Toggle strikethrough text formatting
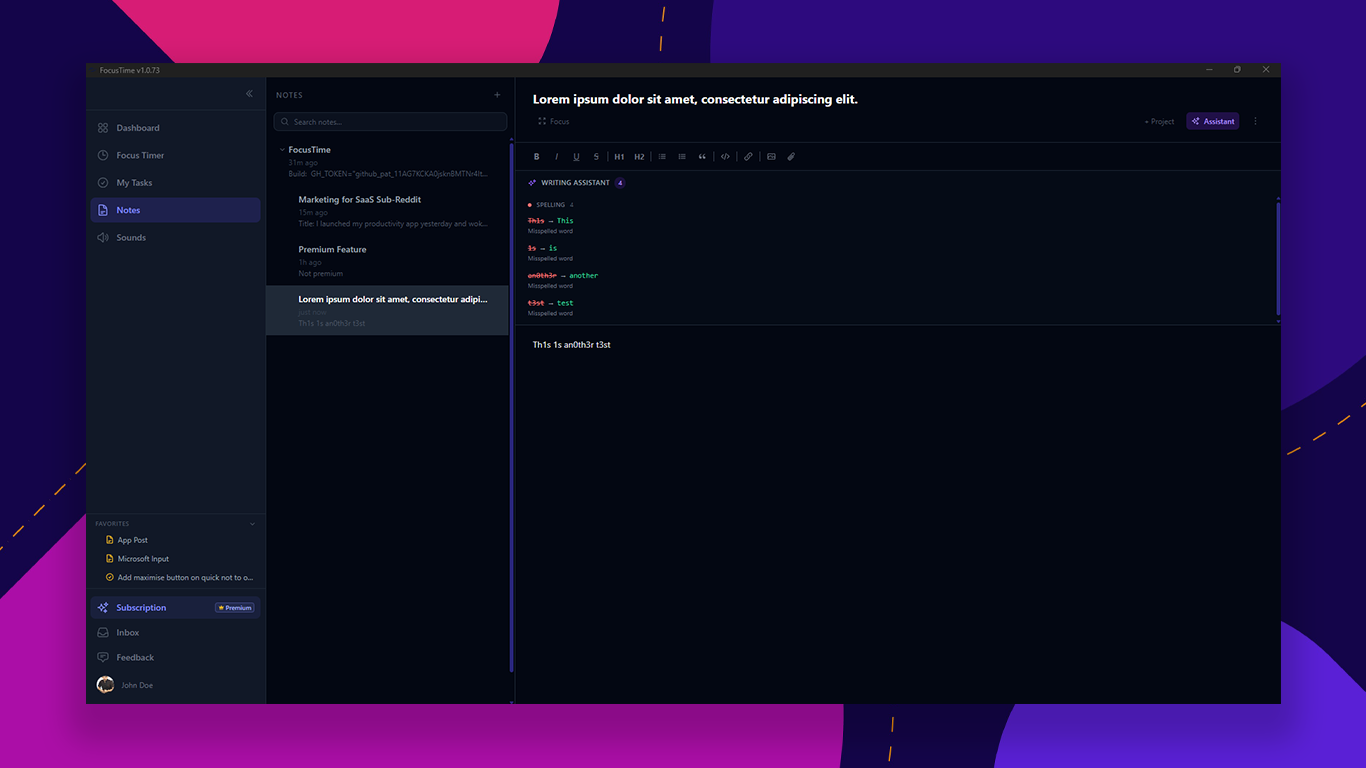The image size is (1366, 768). pyautogui.click(x=596, y=157)
